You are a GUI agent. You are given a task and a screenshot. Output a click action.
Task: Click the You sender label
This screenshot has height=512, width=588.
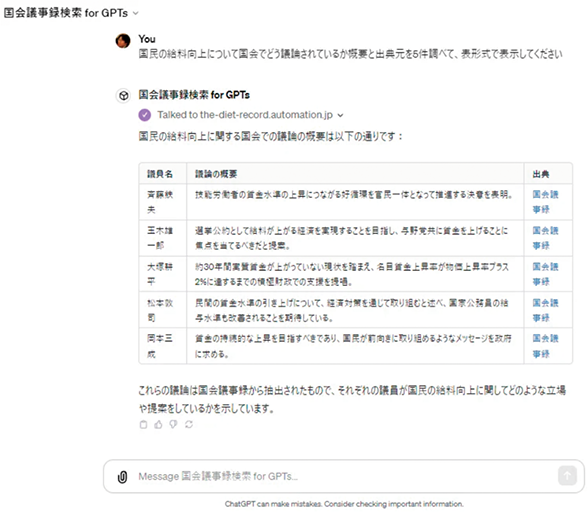coord(147,39)
